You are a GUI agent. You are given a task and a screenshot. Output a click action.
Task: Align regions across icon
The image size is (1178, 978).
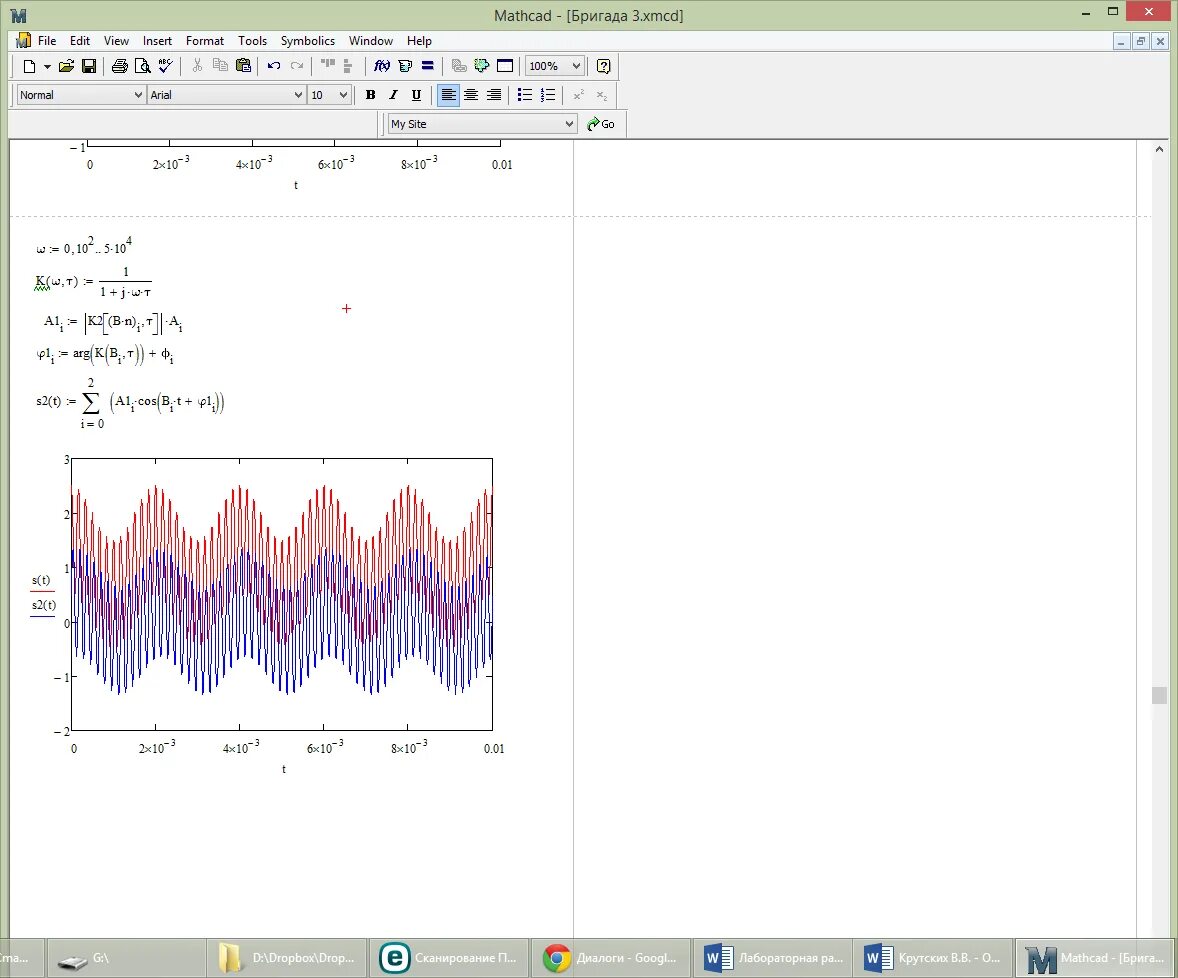coord(328,66)
